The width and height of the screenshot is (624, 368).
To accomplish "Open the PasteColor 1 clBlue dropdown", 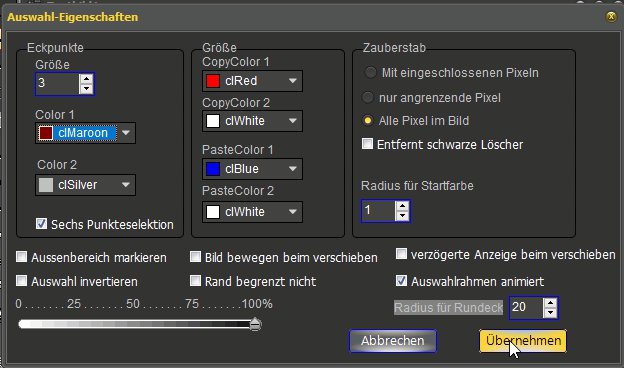I will 292,169.
